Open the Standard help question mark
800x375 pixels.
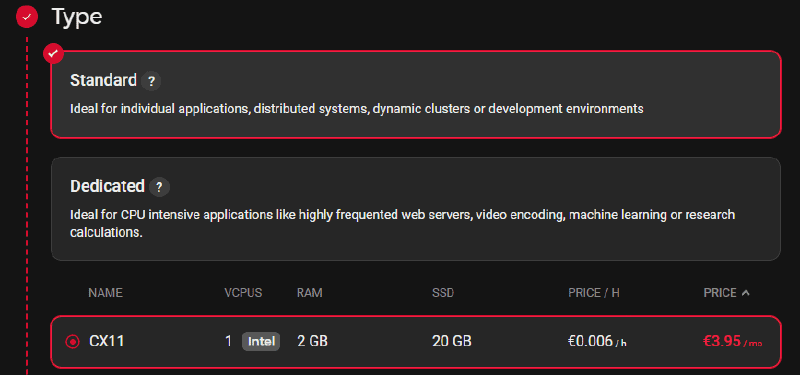(151, 81)
